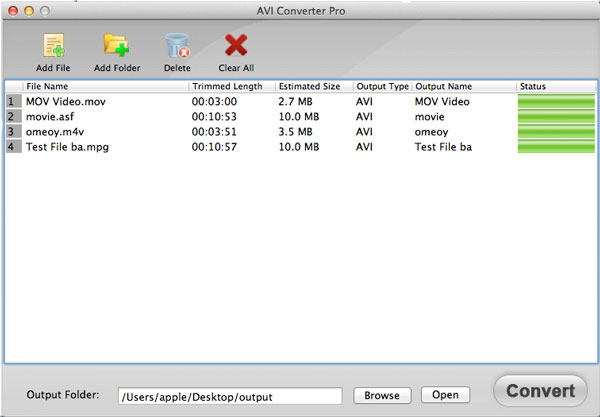Click AVI output type for movie.asf
This screenshot has height=417, width=600.
(x=364, y=117)
